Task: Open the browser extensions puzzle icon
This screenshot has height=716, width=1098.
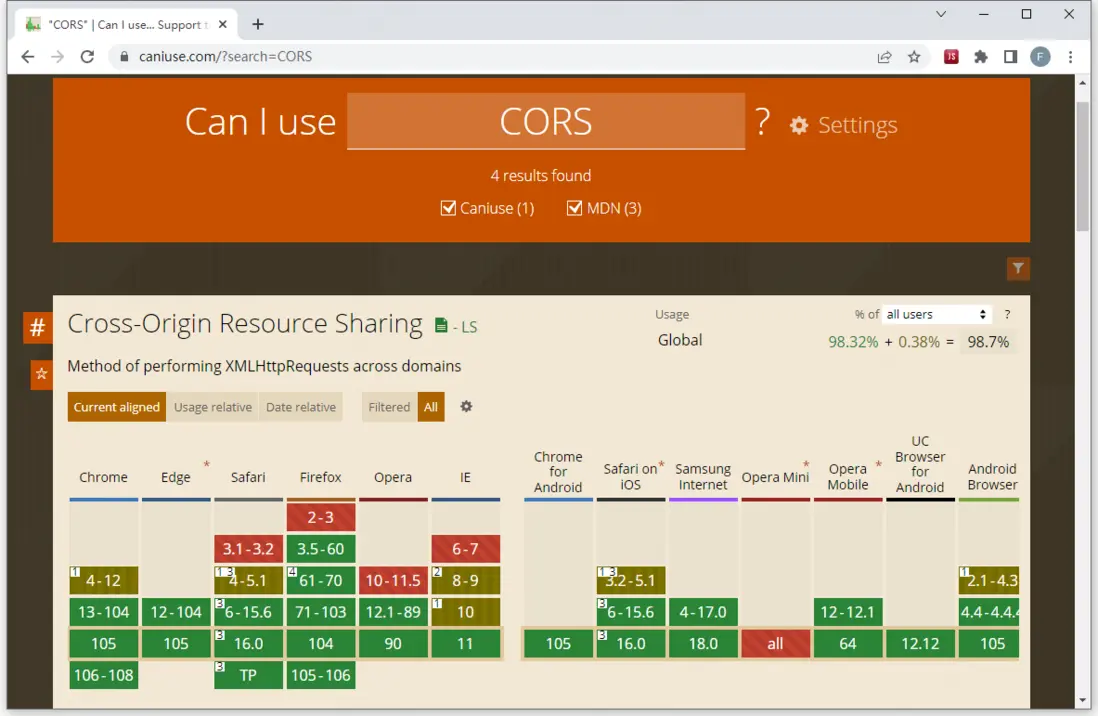Action: pyautogui.click(x=981, y=57)
